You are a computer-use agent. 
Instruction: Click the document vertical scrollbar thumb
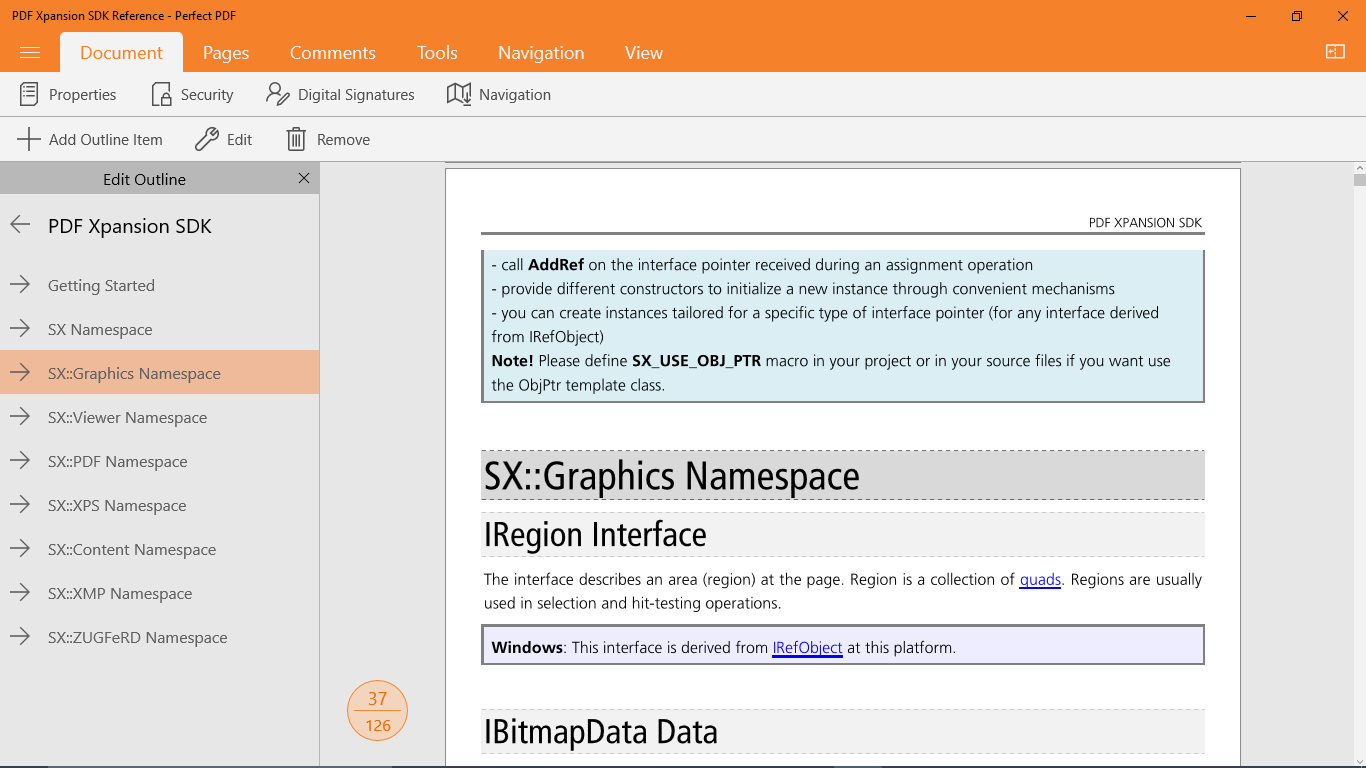click(1359, 180)
